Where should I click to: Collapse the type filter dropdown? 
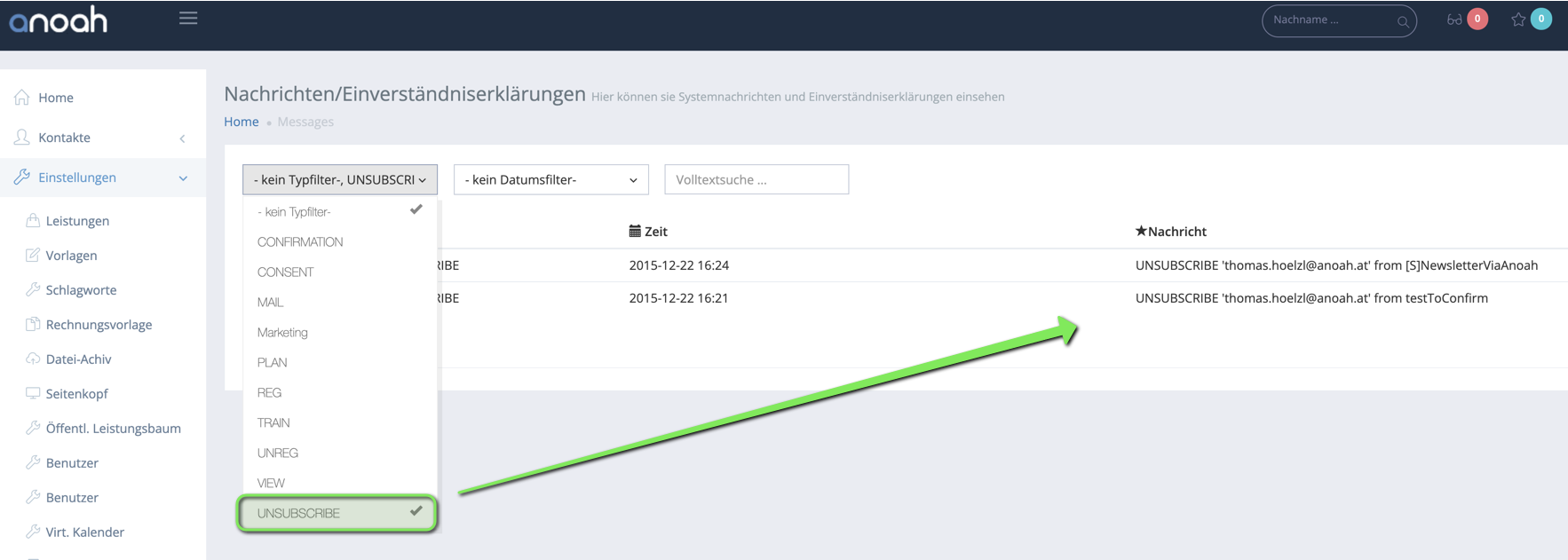point(340,179)
